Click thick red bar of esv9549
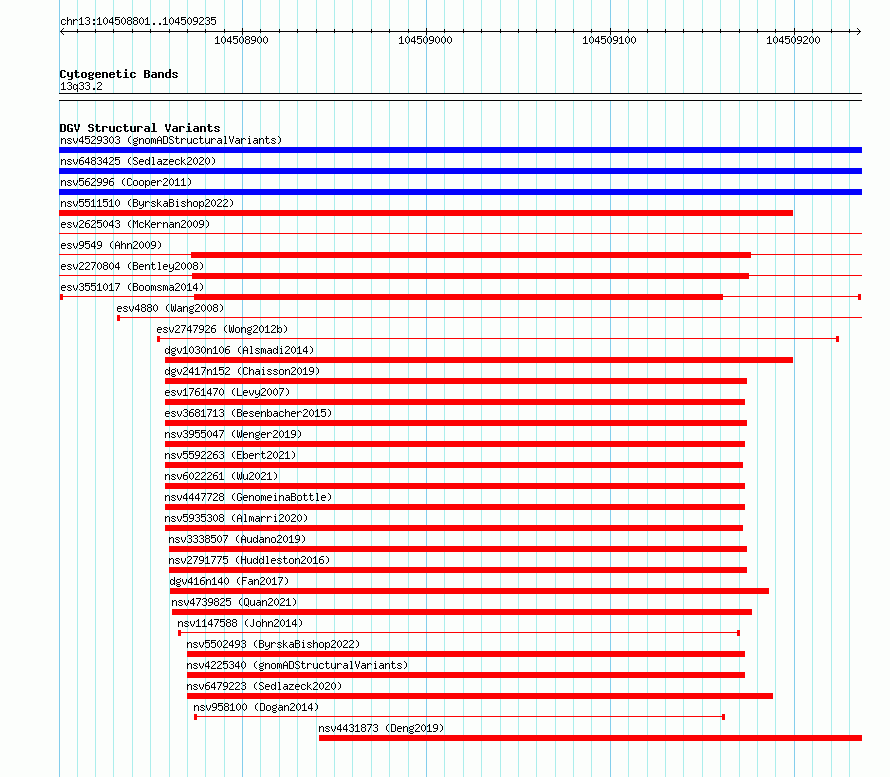 (471, 255)
